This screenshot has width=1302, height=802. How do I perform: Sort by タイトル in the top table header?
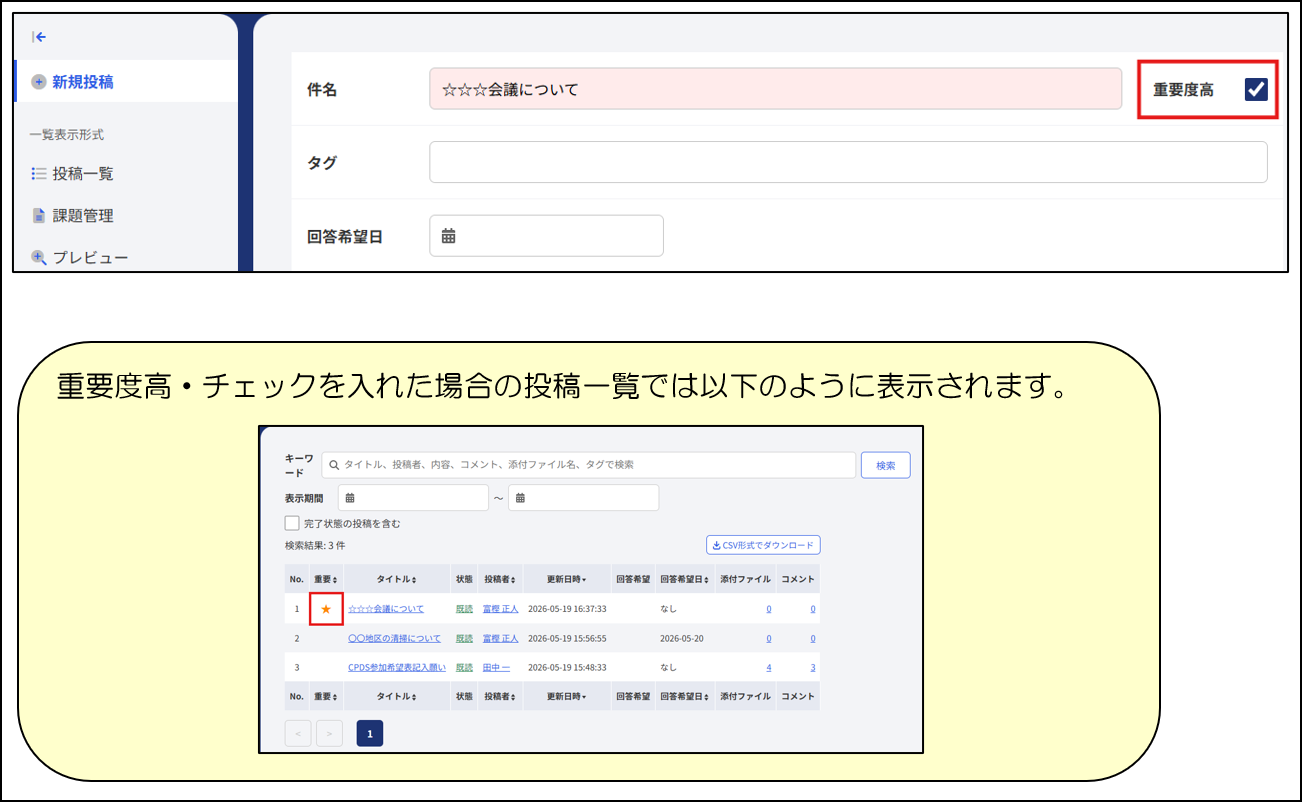396,579
